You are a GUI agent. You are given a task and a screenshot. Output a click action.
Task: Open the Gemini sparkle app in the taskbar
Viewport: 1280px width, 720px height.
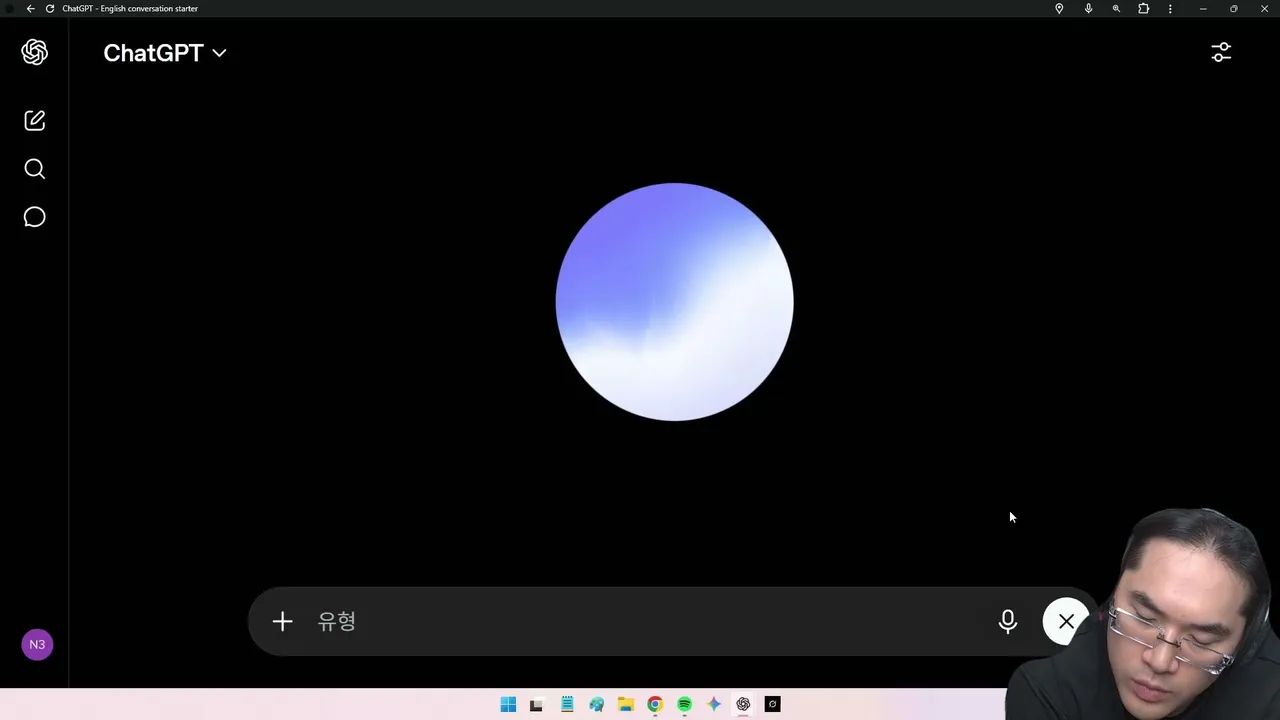coord(714,705)
